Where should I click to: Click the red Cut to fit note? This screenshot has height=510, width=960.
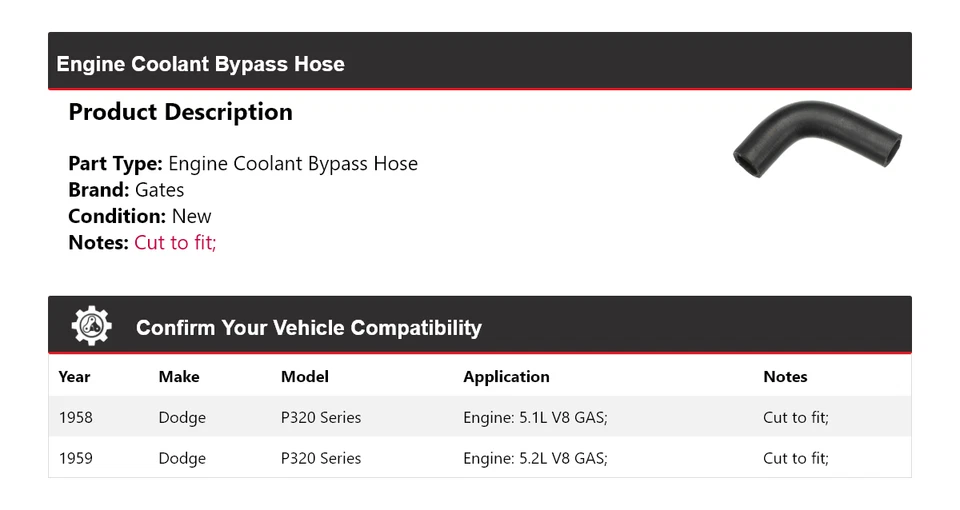175,242
